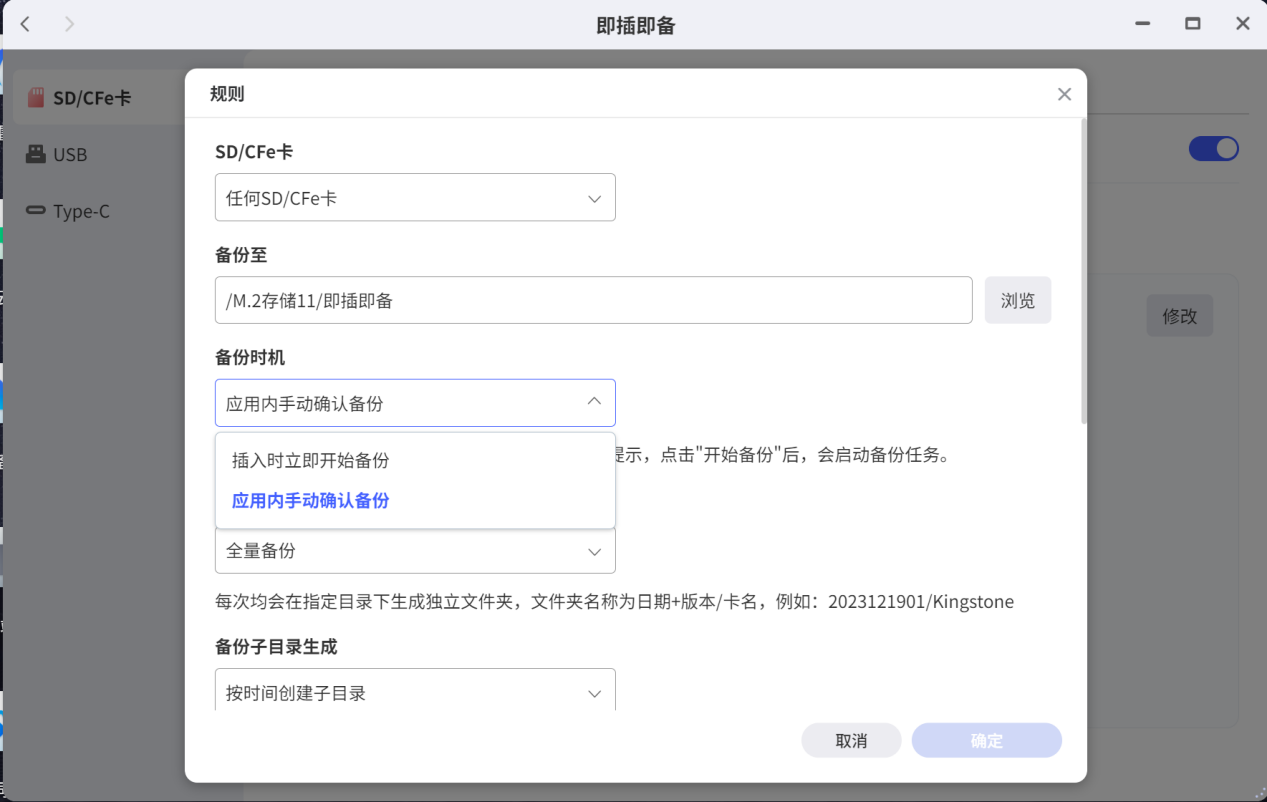
Task: Click the Type-C connector sidebar icon
Action: pyautogui.click(x=36, y=211)
